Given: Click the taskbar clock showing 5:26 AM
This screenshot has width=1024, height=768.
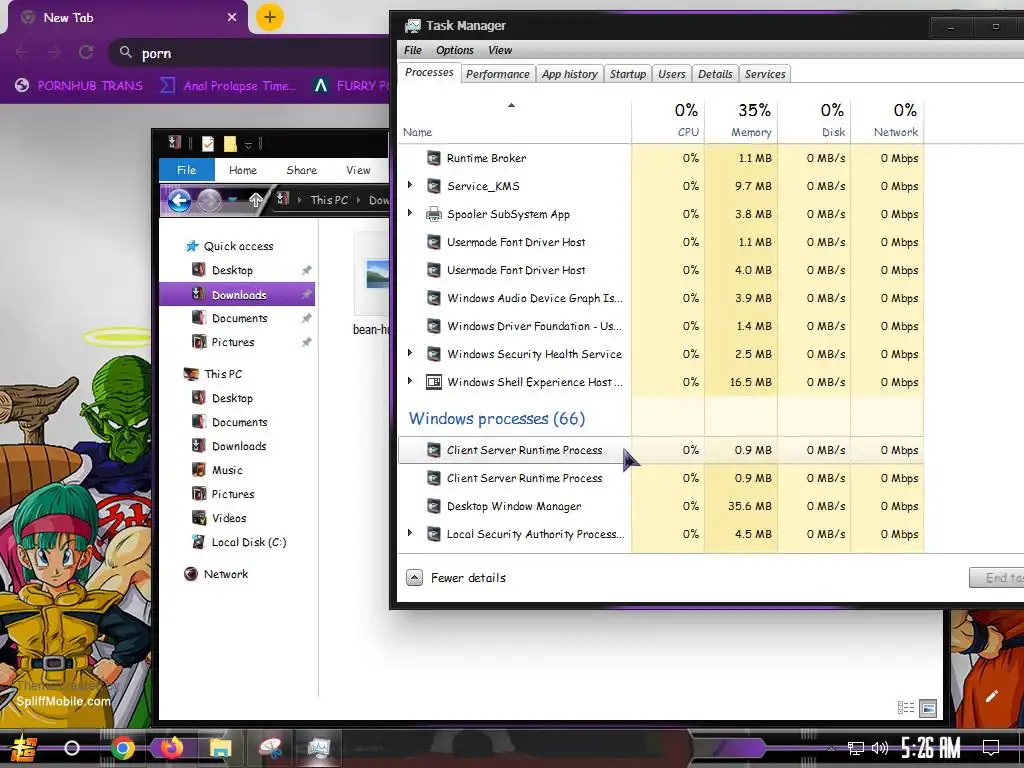Looking at the screenshot, I should coord(930,748).
